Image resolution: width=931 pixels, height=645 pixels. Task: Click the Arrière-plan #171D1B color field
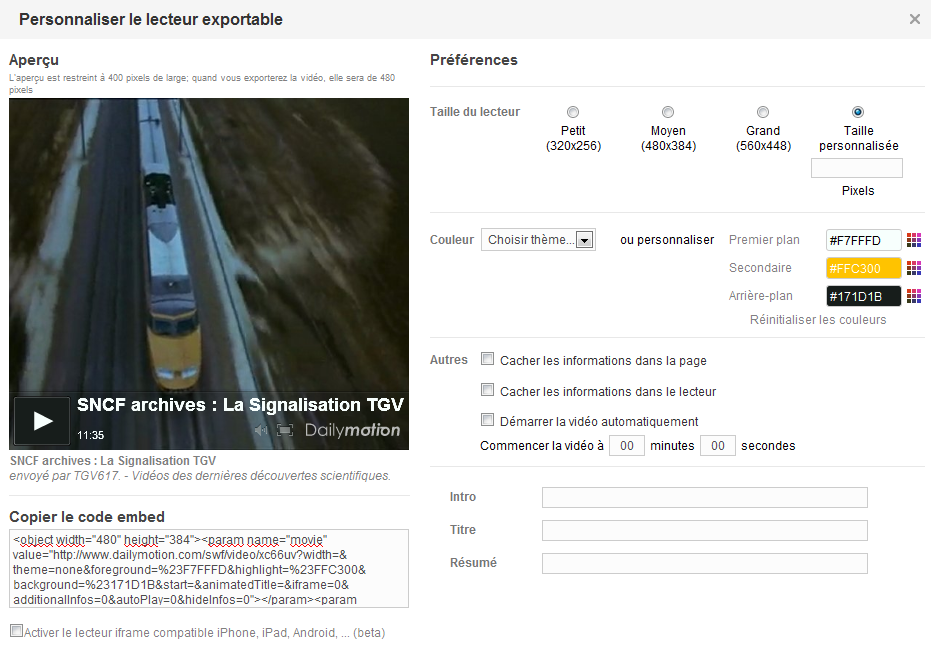863,296
